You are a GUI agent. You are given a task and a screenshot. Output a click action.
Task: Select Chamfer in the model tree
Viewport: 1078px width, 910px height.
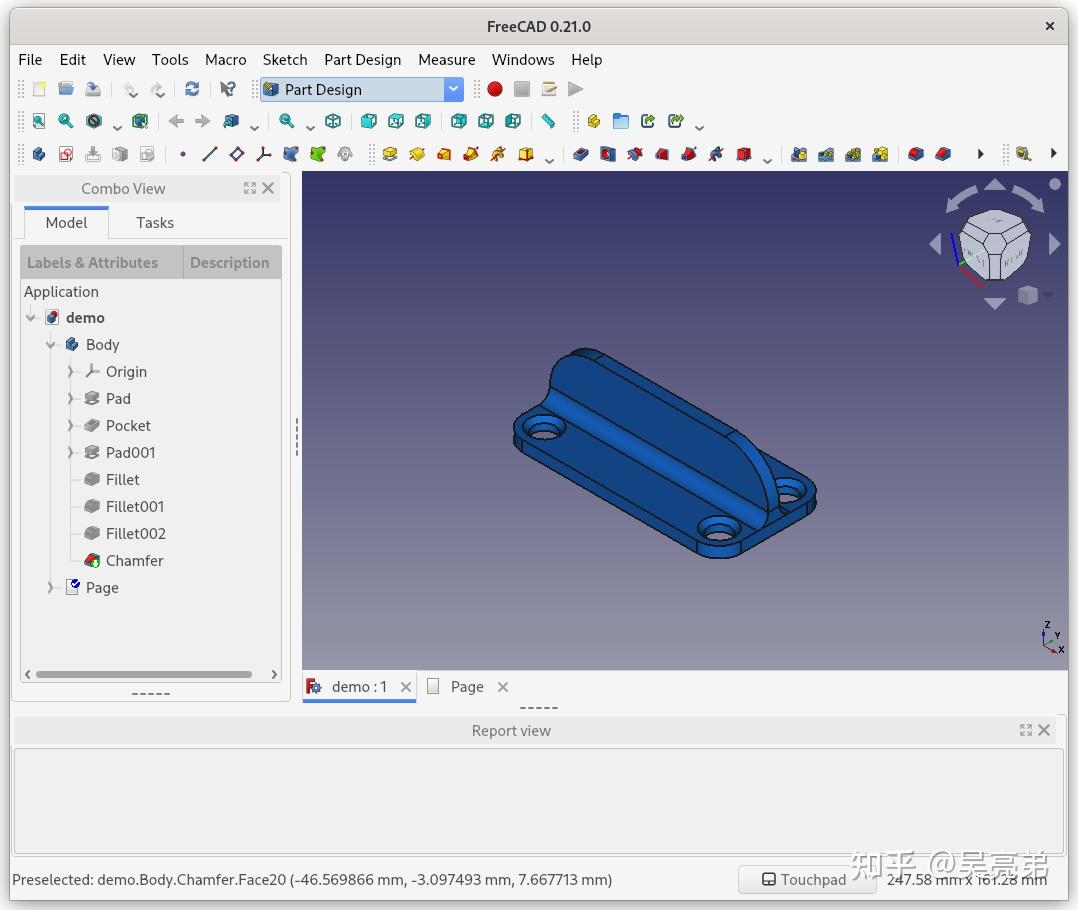[134, 561]
